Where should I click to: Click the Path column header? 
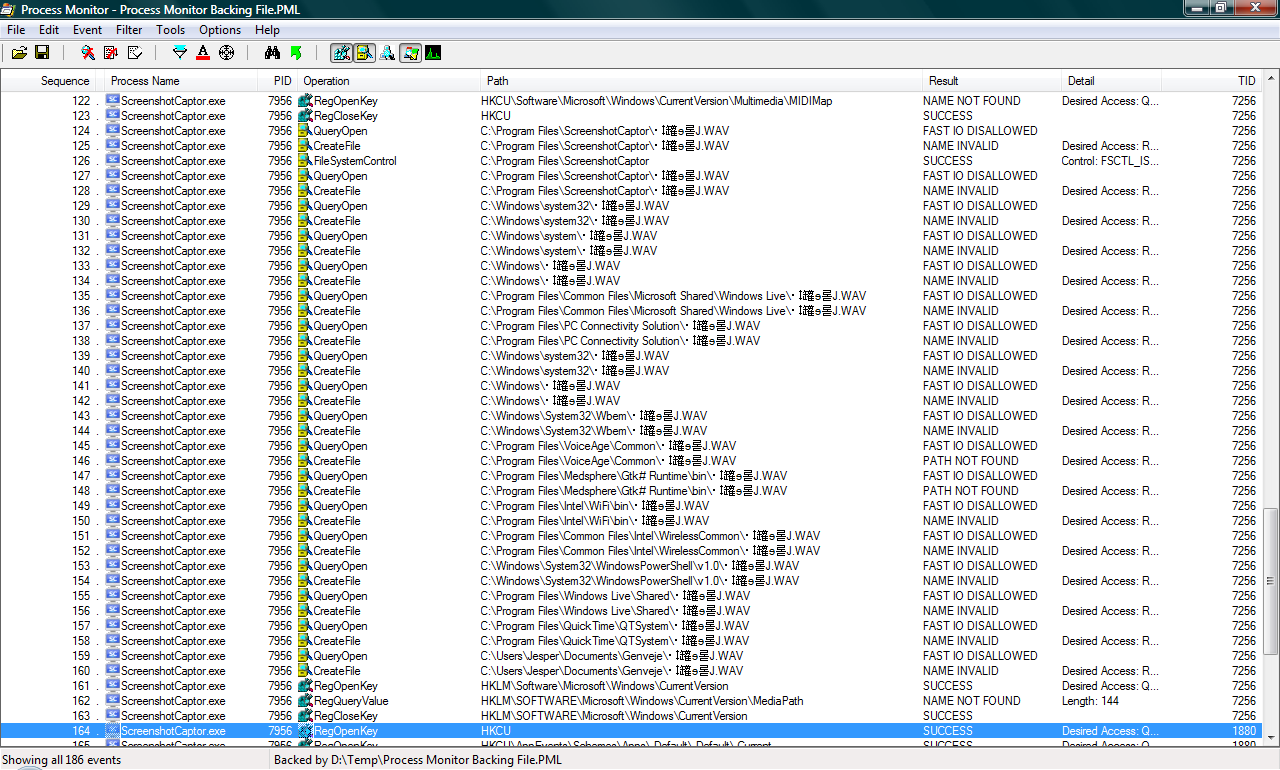pos(700,81)
